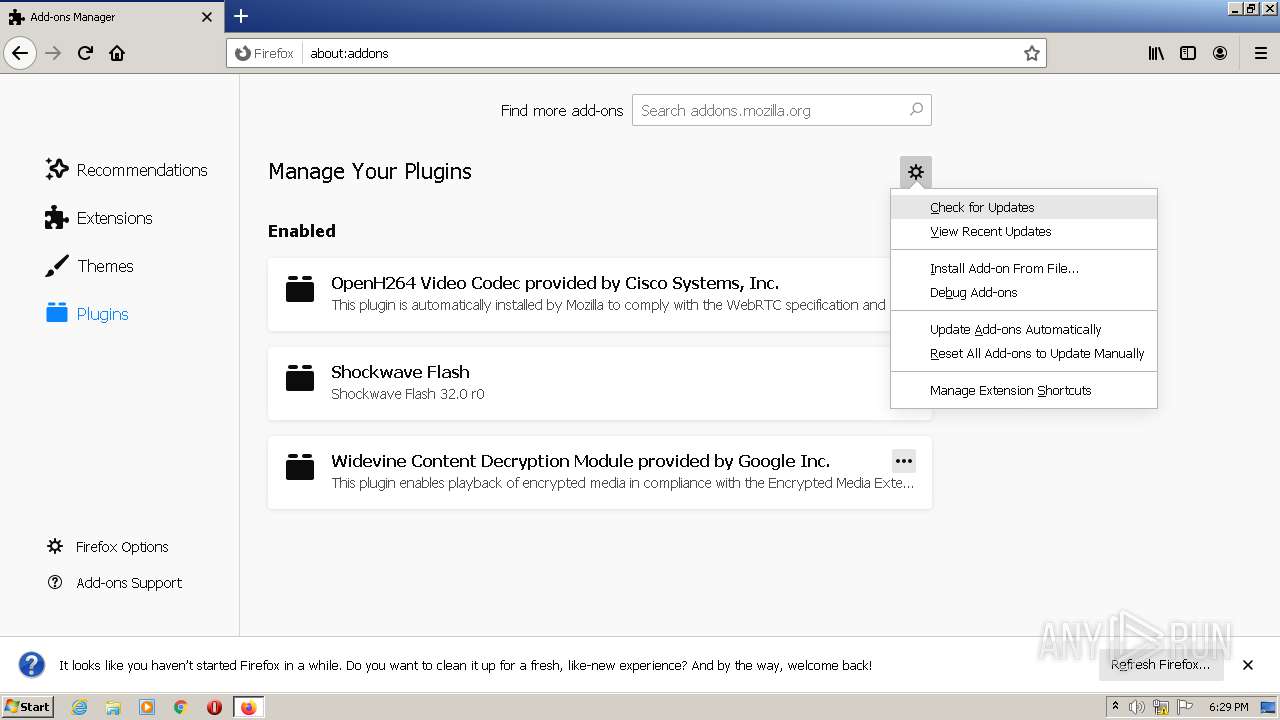The height and width of the screenshot is (720, 1280).
Task: Open File Explorer from taskbar
Action: point(113,707)
